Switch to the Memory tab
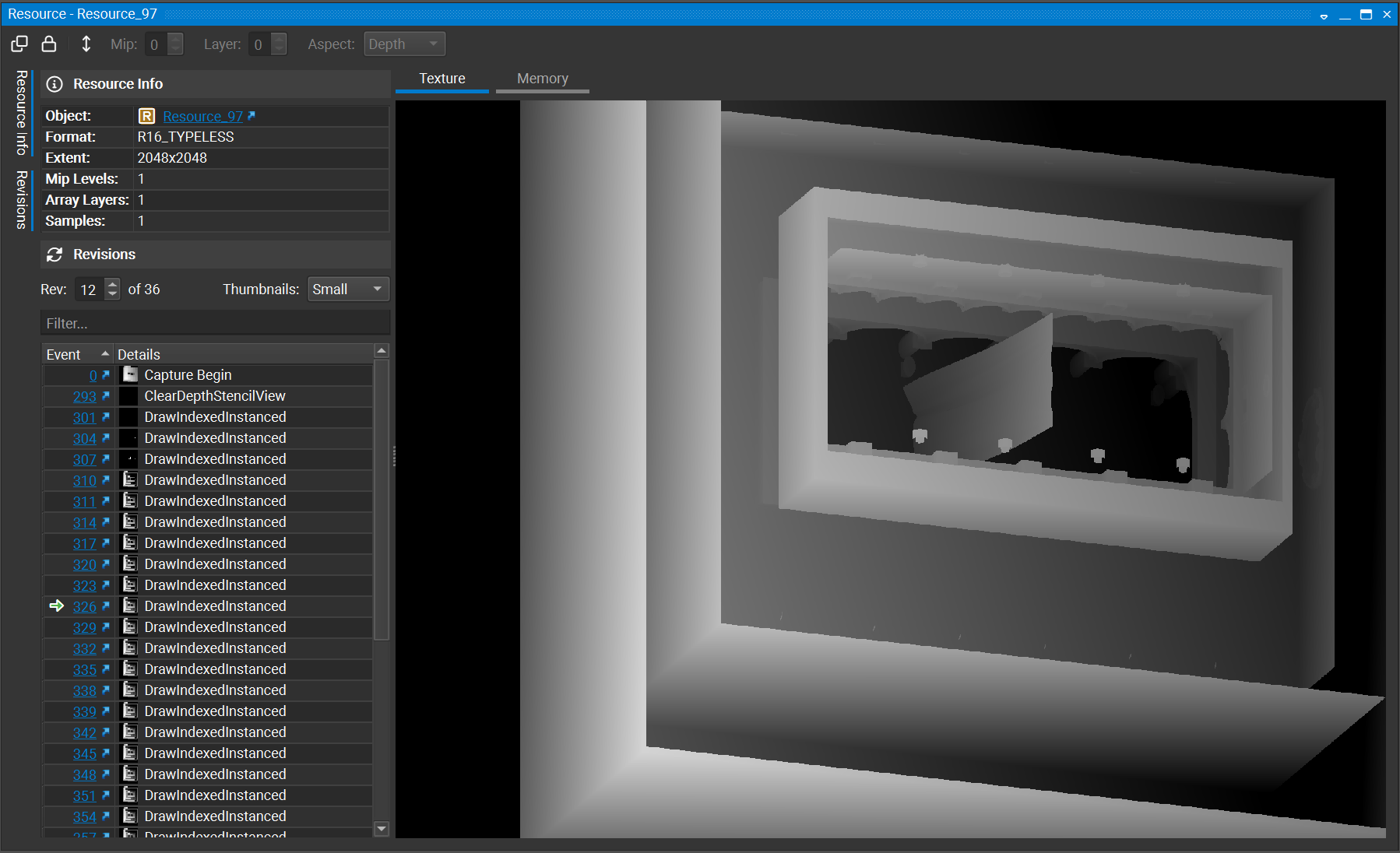This screenshot has height=853, width=1400. pyautogui.click(x=542, y=78)
